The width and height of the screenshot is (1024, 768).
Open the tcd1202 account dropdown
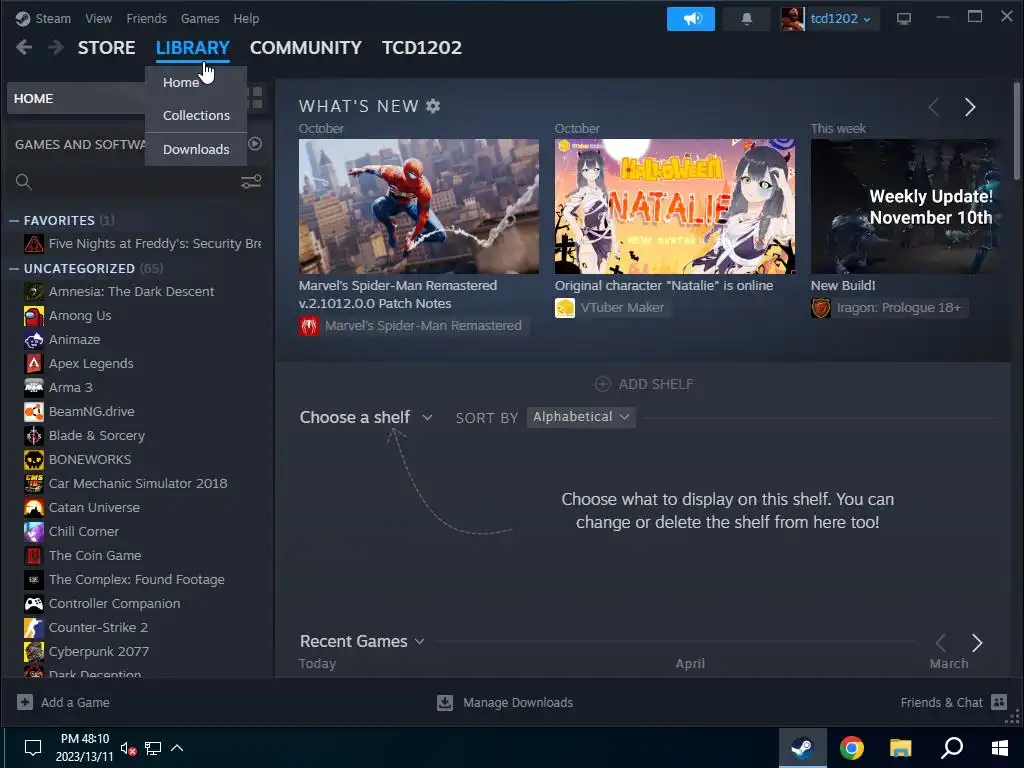(x=840, y=19)
